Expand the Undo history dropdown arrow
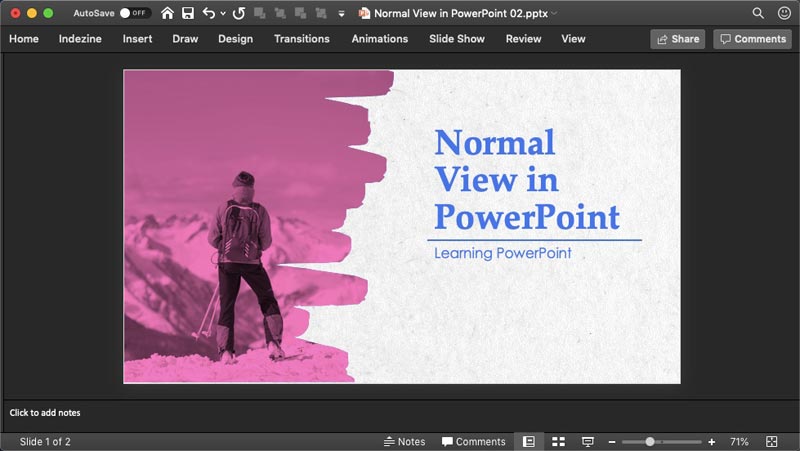Viewport: 800px width, 451px height. [222, 14]
